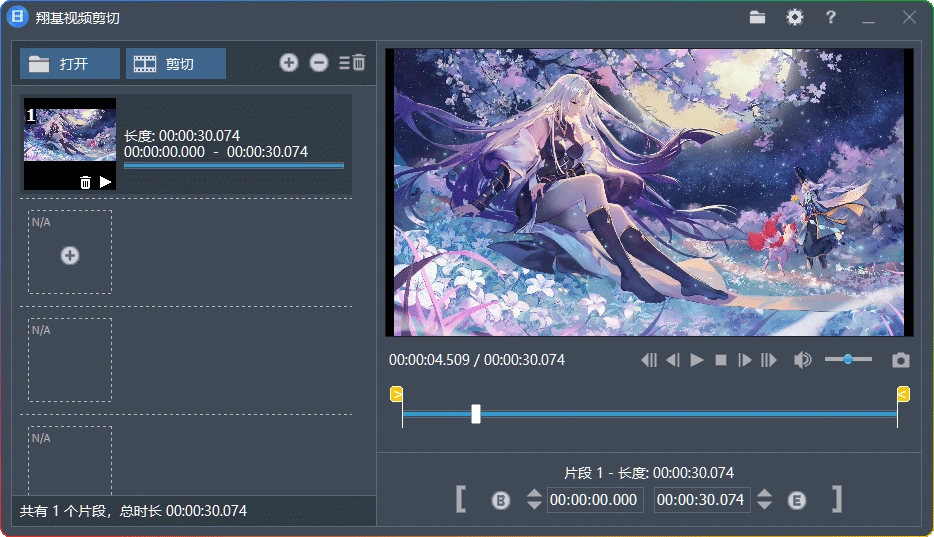934x537 pixels.
Task: Open the output folder icon in the title bar
Action: coord(757,17)
